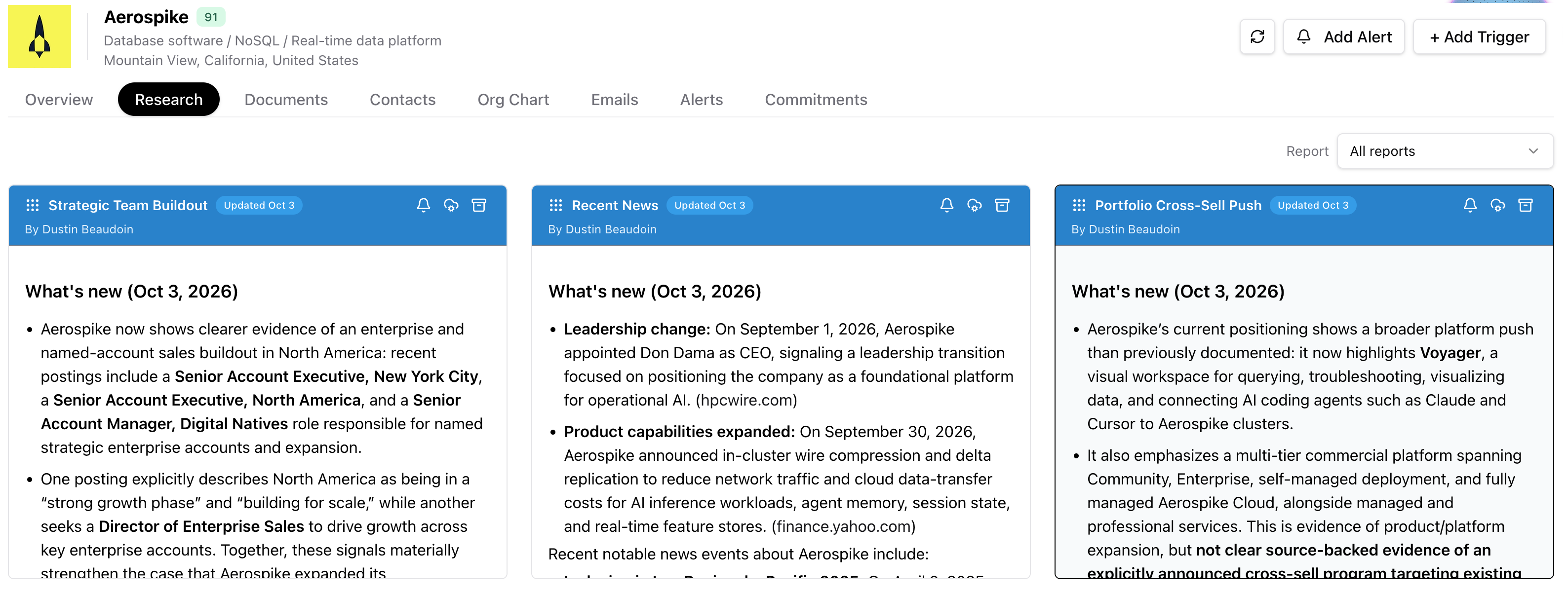This screenshot has width=1568, height=593.
Task: Archive the Recent News card
Action: 1002,205
